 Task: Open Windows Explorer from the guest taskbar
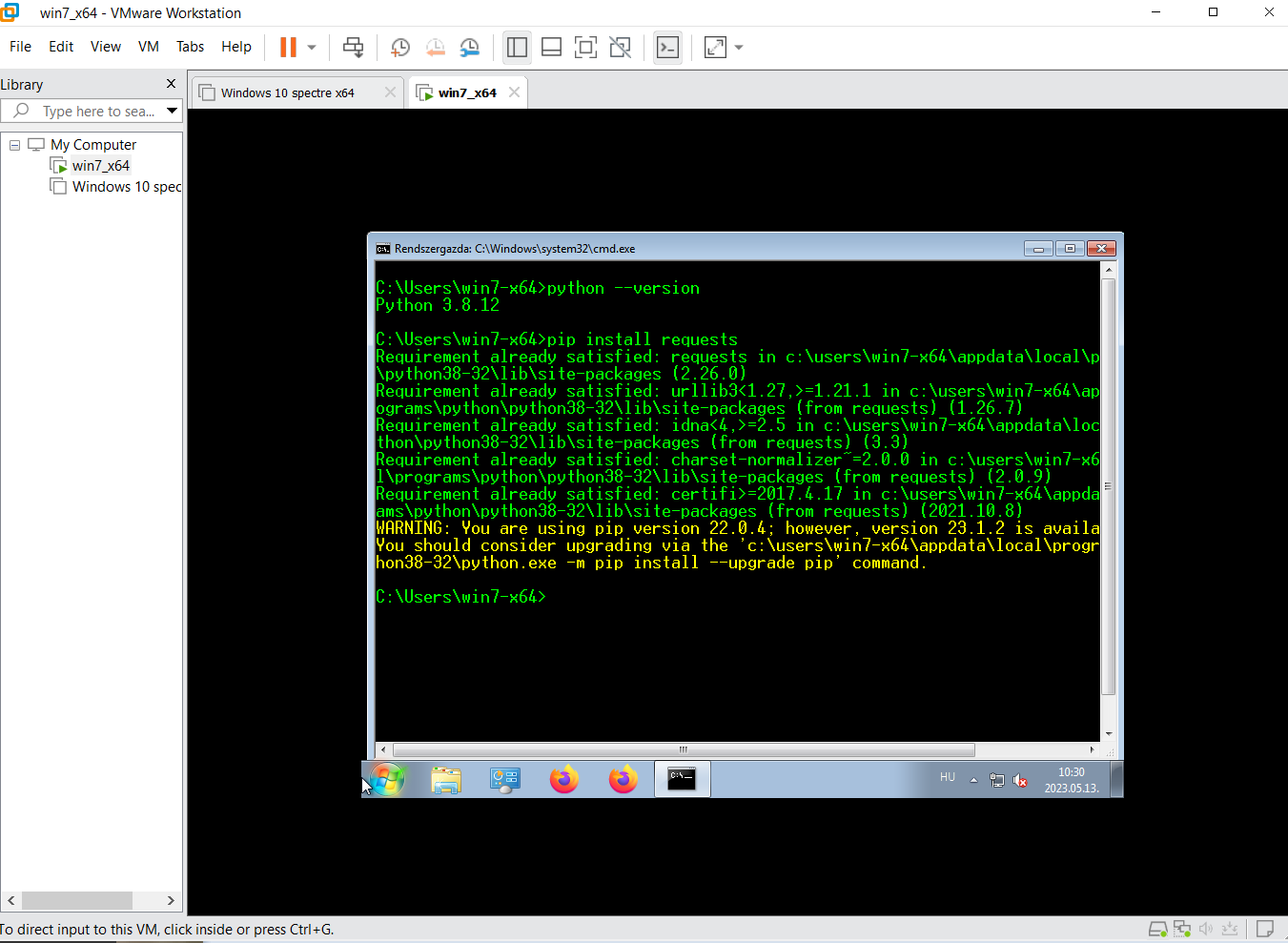446,780
